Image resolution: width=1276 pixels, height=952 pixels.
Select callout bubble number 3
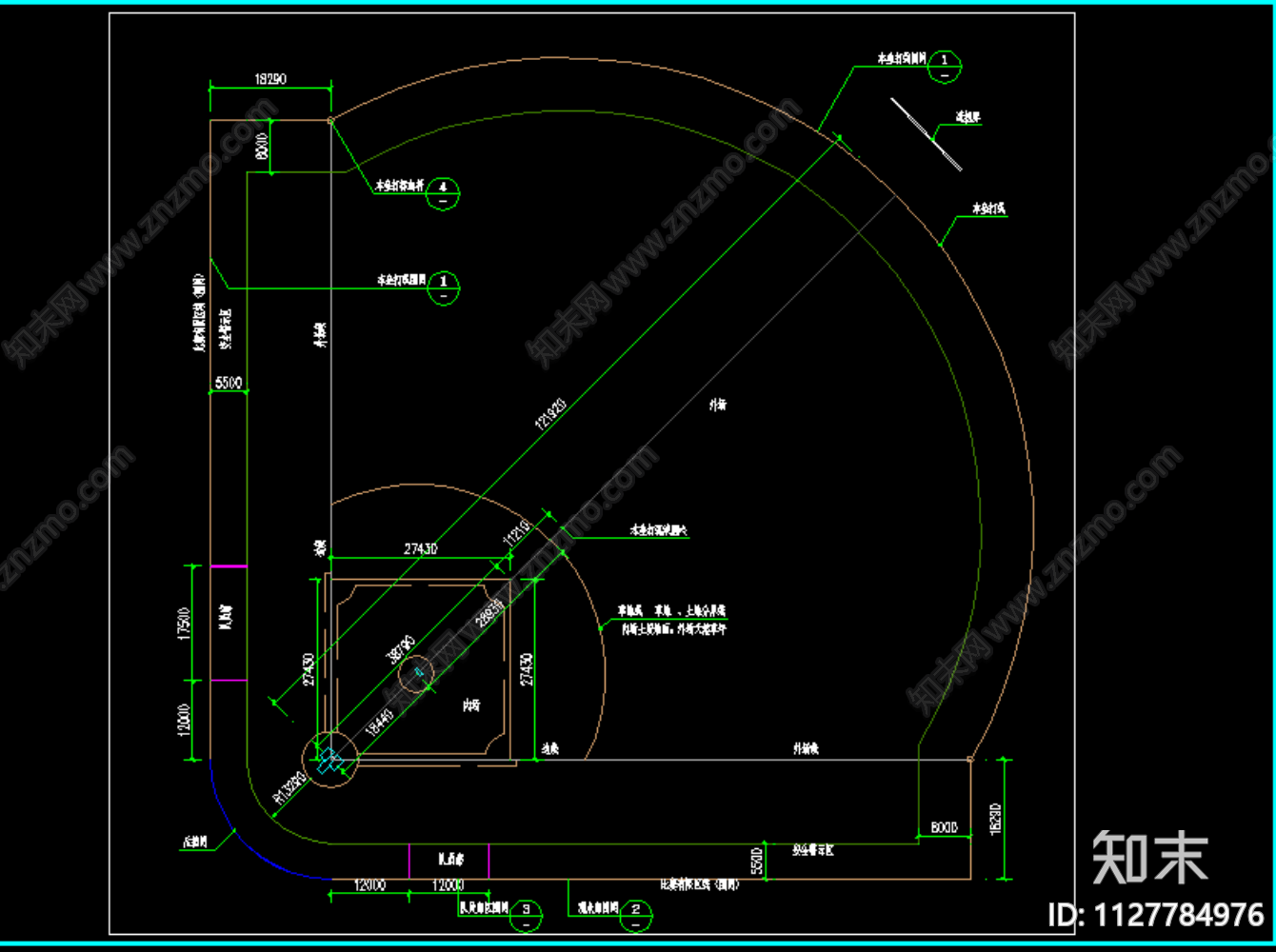[x=526, y=915]
